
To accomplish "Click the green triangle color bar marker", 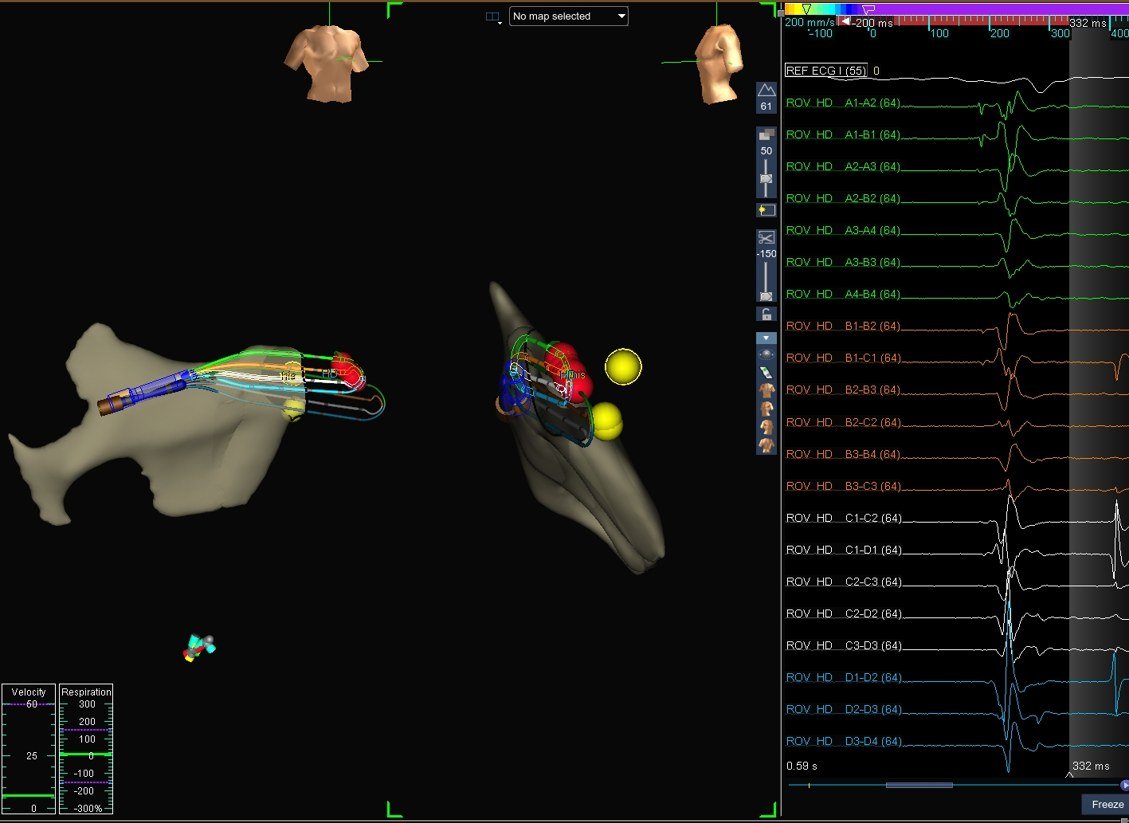I will click(x=806, y=9).
